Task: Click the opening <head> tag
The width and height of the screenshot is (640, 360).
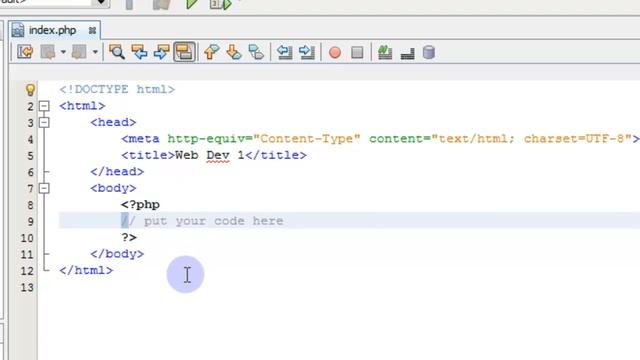Action: pos(113,122)
